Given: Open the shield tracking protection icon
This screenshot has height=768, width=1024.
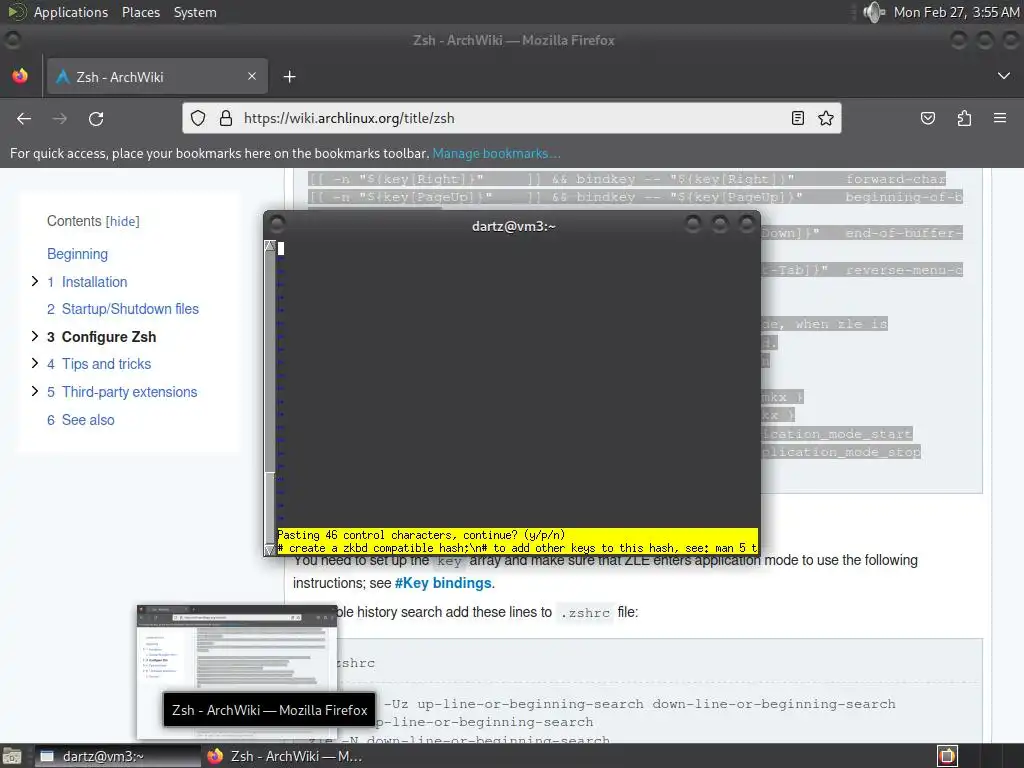Looking at the screenshot, I should point(198,118).
